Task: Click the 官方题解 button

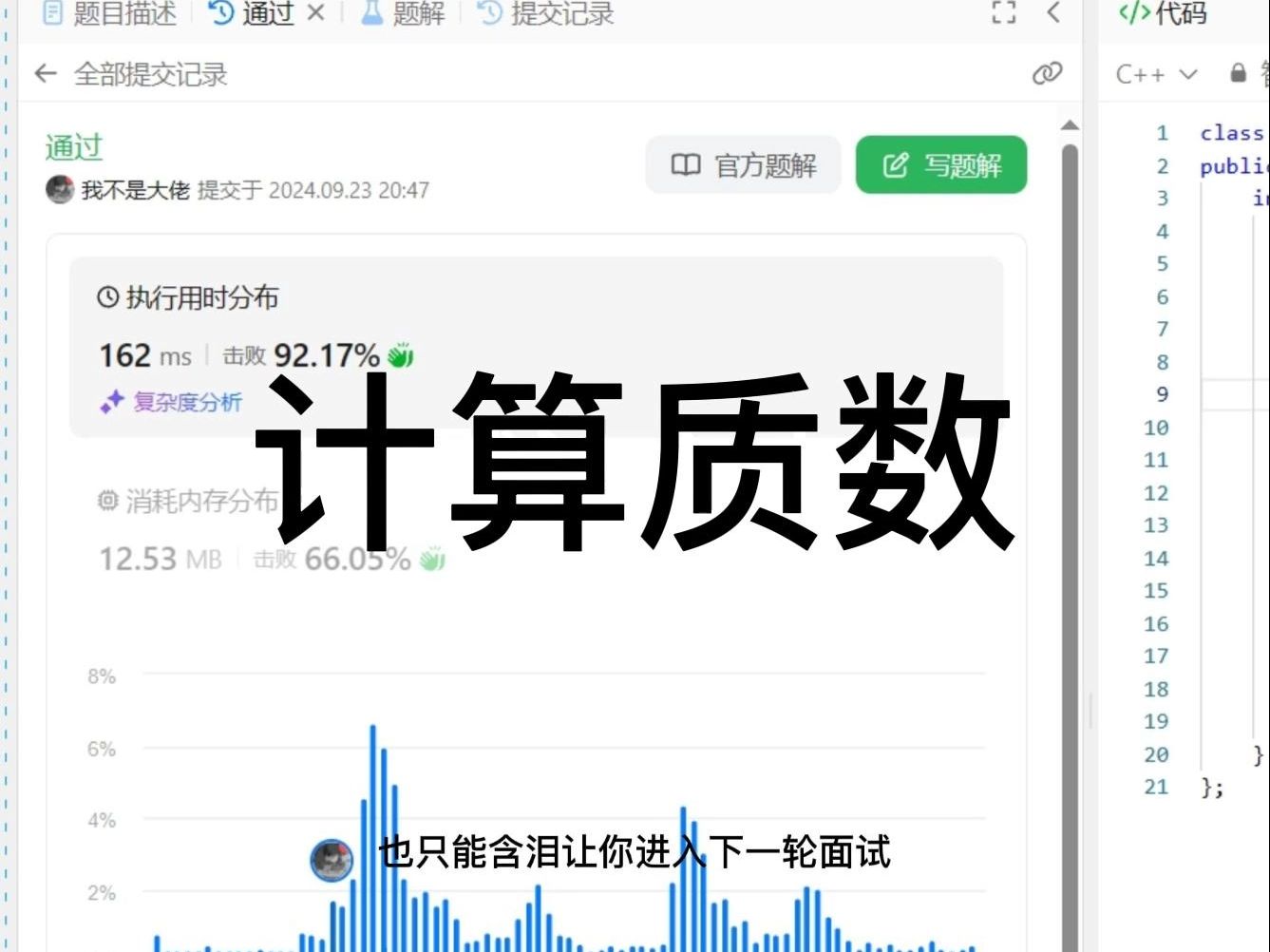Action: click(x=743, y=164)
